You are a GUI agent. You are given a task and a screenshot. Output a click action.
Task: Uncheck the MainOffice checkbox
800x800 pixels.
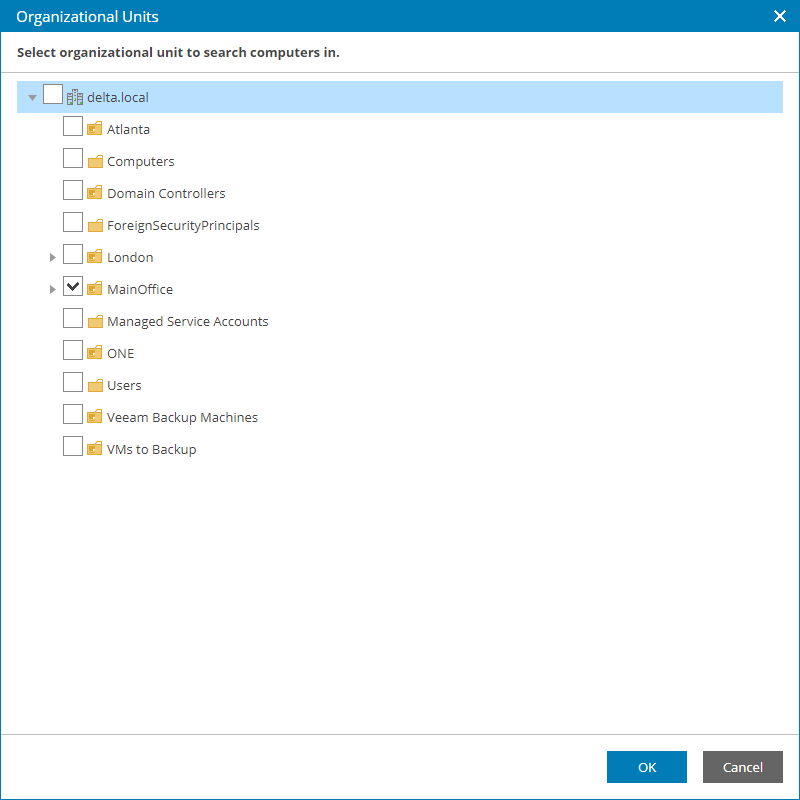(x=73, y=286)
